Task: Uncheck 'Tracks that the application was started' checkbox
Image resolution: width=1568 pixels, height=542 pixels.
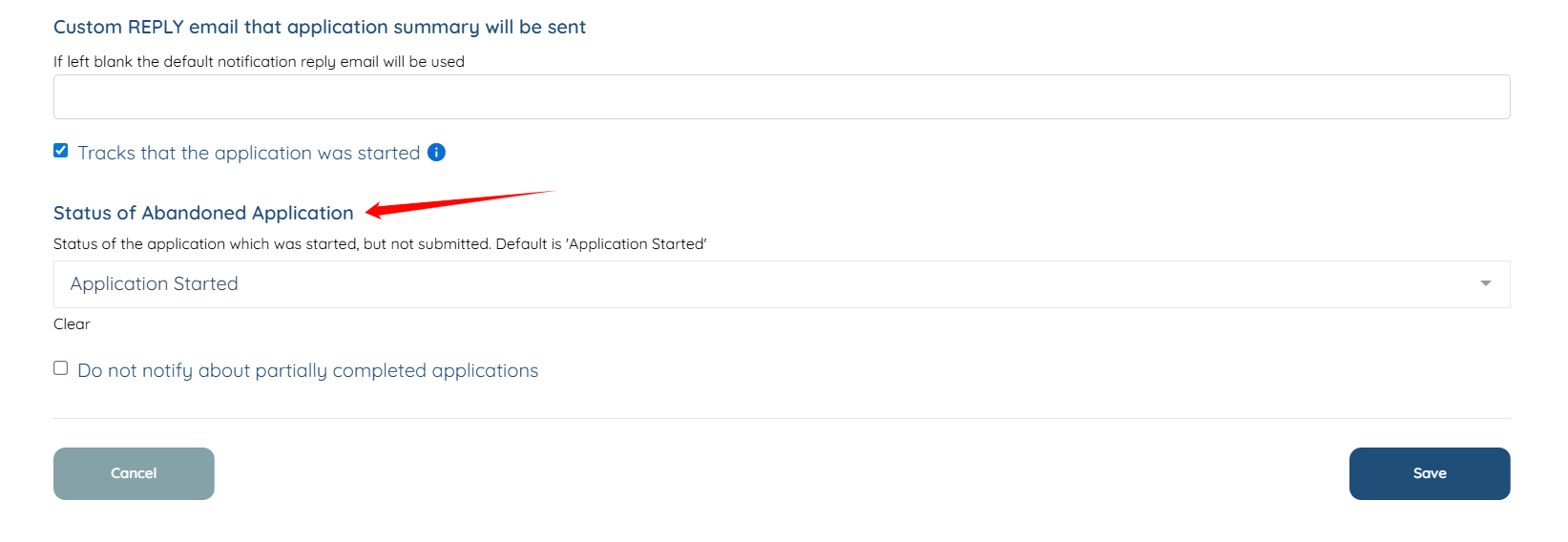Action: 61,151
